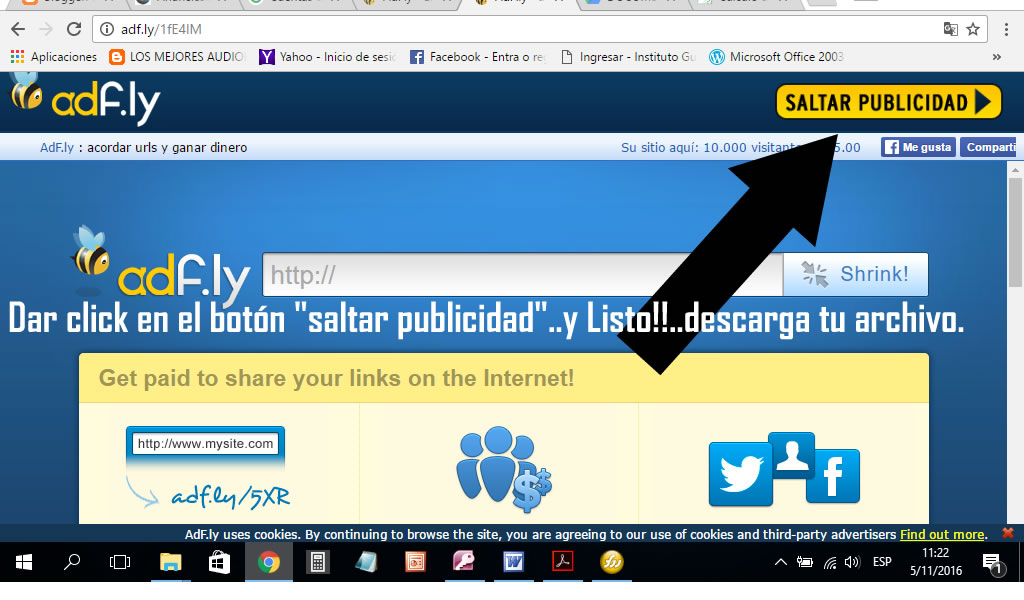Image resolution: width=1024 pixels, height=600 pixels.
Task: Open the Chrome three-dot menu
Action: (x=1006, y=29)
